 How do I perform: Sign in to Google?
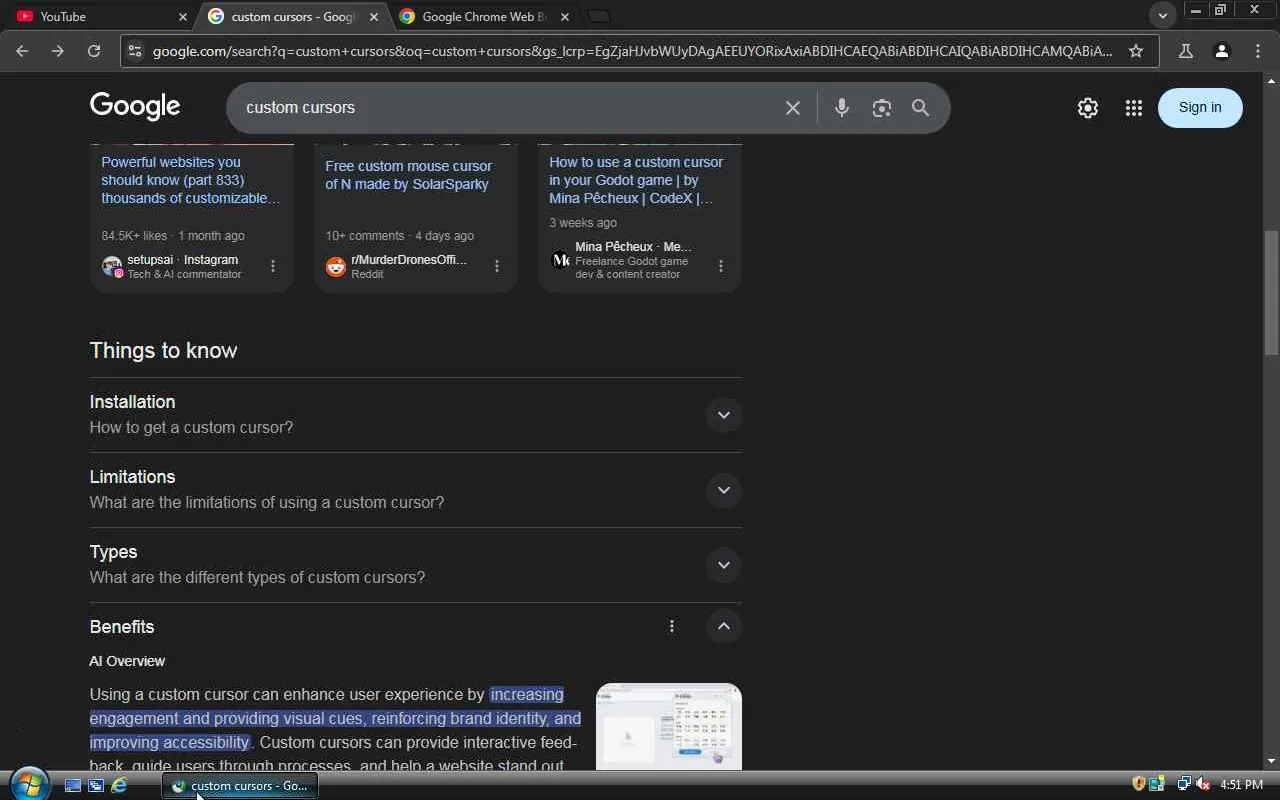click(x=1200, y=108)
